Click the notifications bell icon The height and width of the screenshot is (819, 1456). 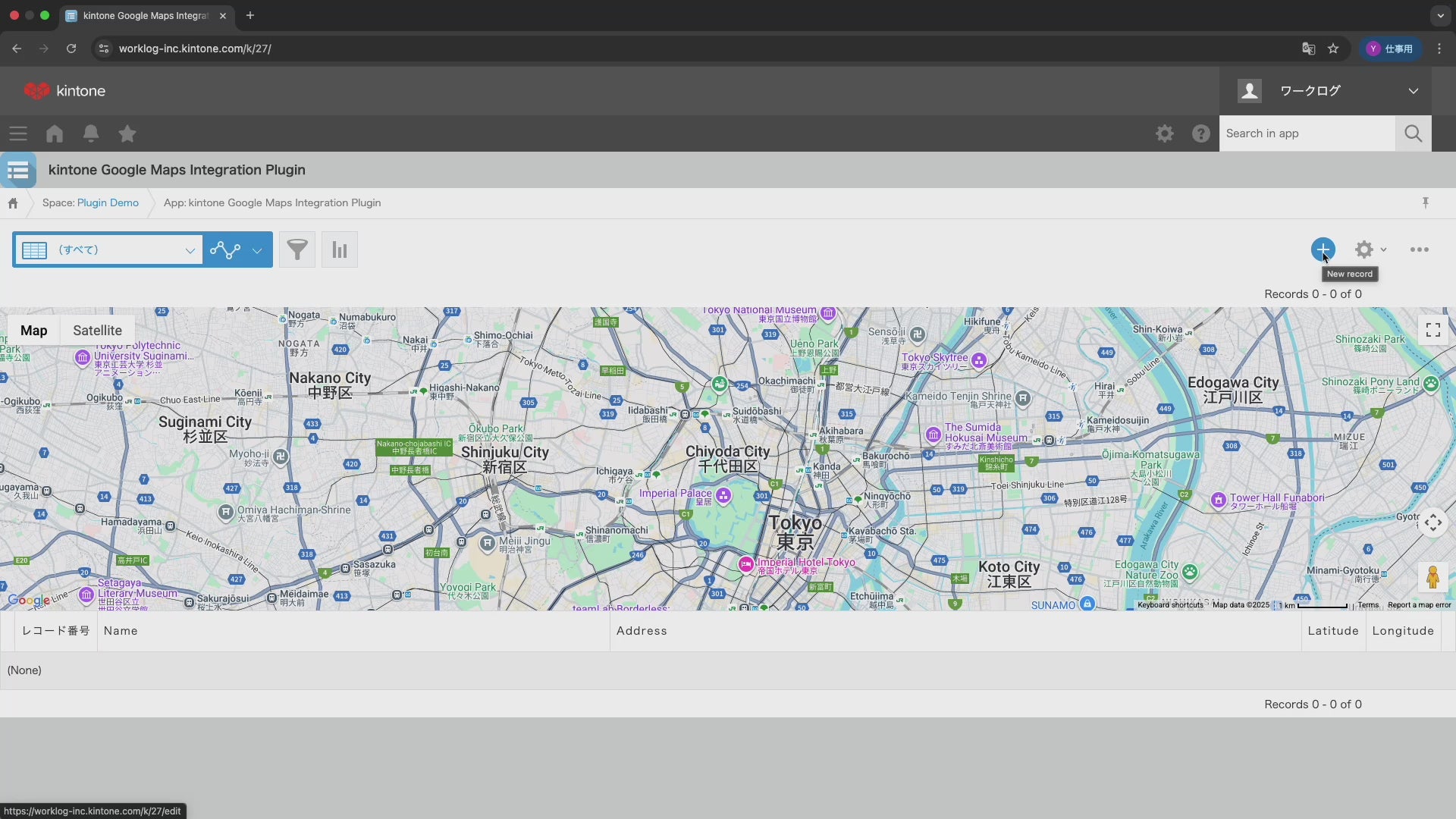tap(91, 133)
